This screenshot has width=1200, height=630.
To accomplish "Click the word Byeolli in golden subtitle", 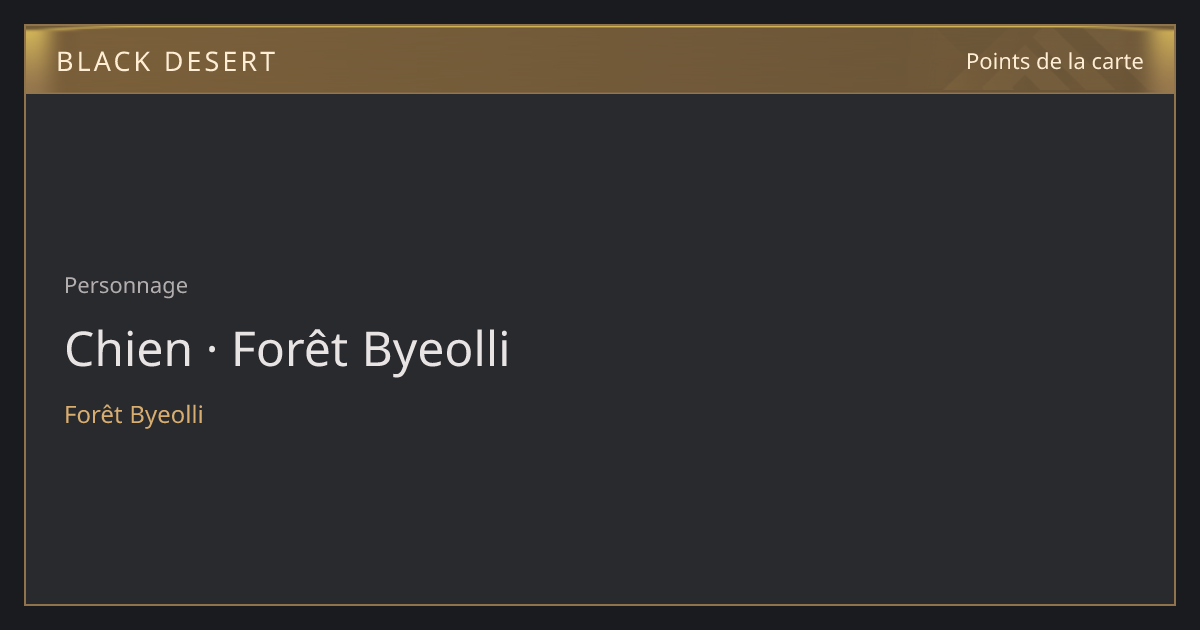I will coord(167,415).
